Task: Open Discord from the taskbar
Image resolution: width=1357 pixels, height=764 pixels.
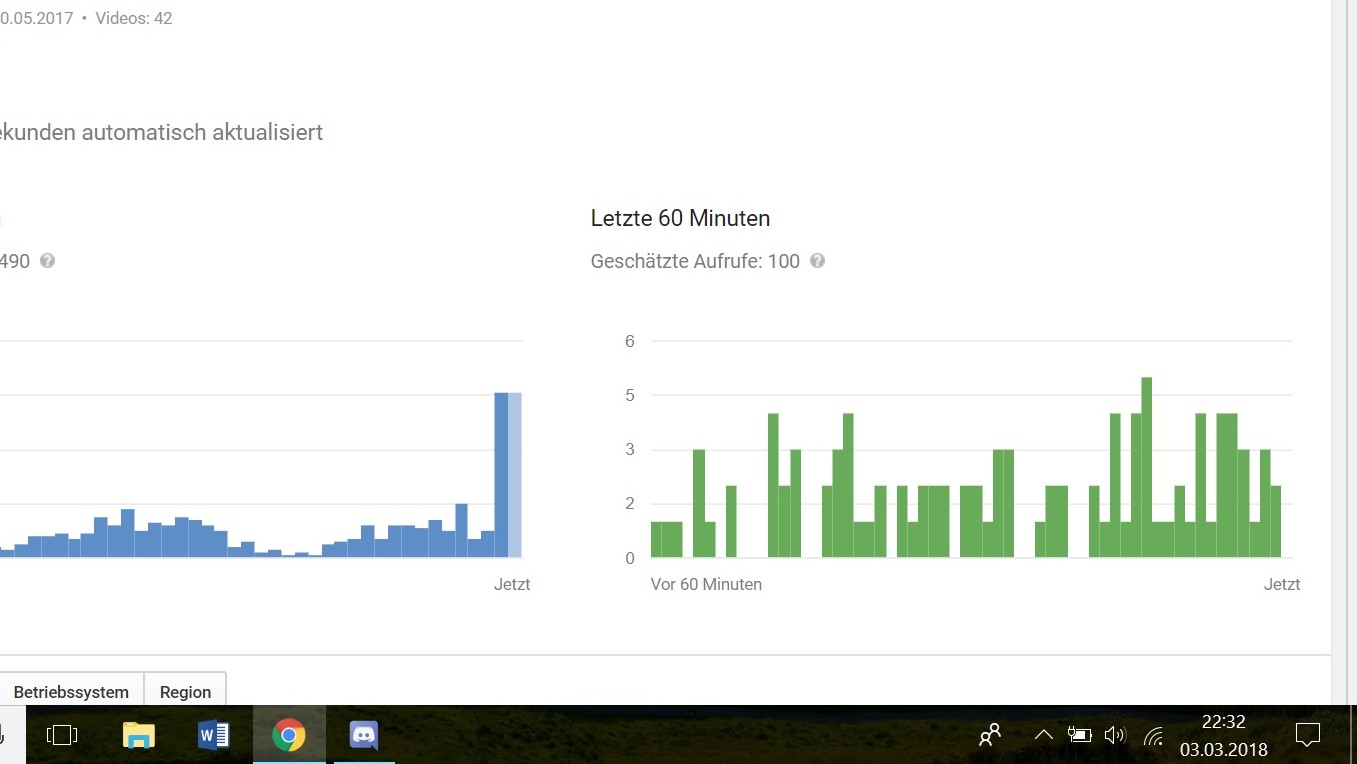Action: [364, 736]
